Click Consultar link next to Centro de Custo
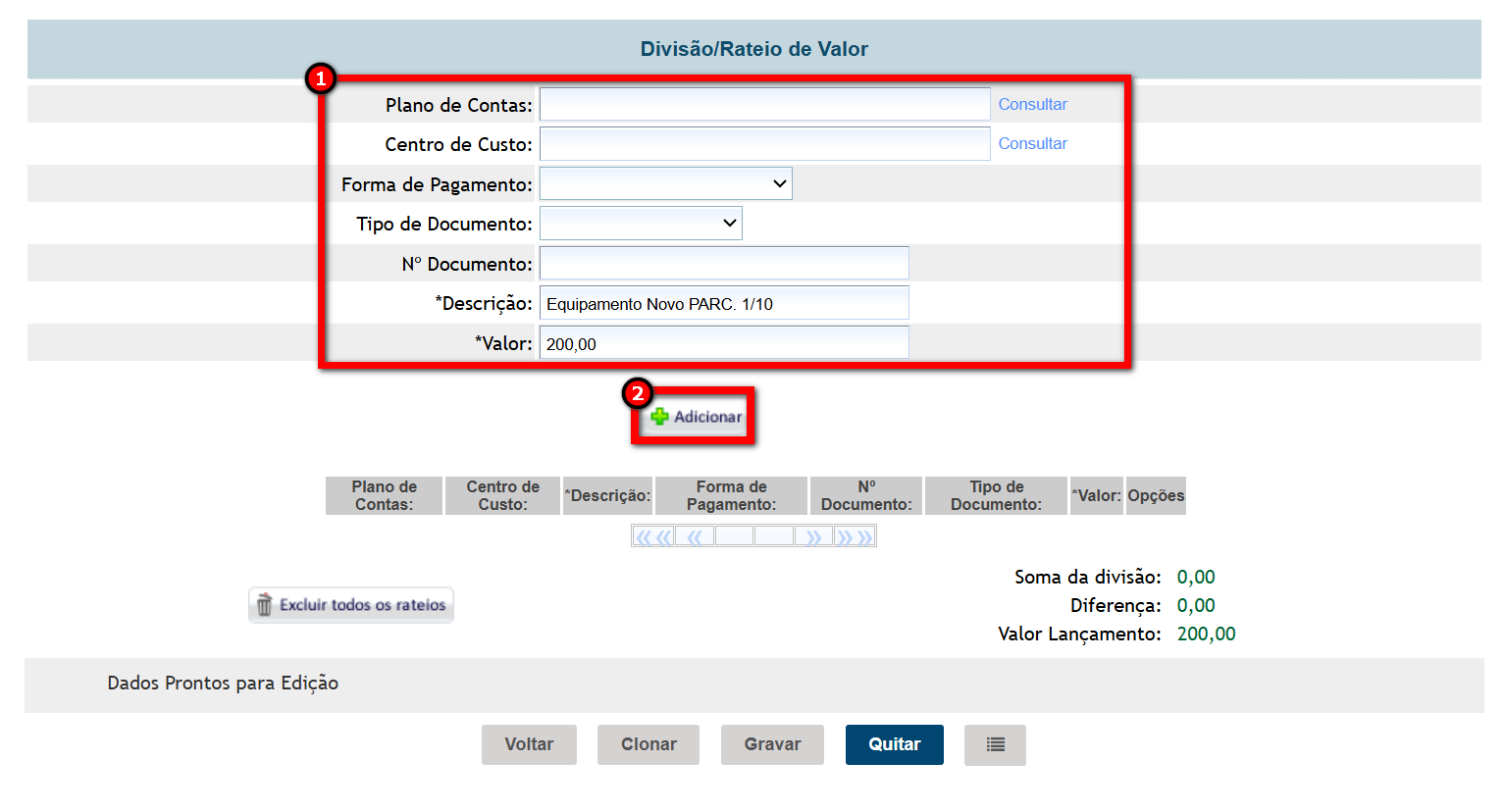 tap(1032, 143)
